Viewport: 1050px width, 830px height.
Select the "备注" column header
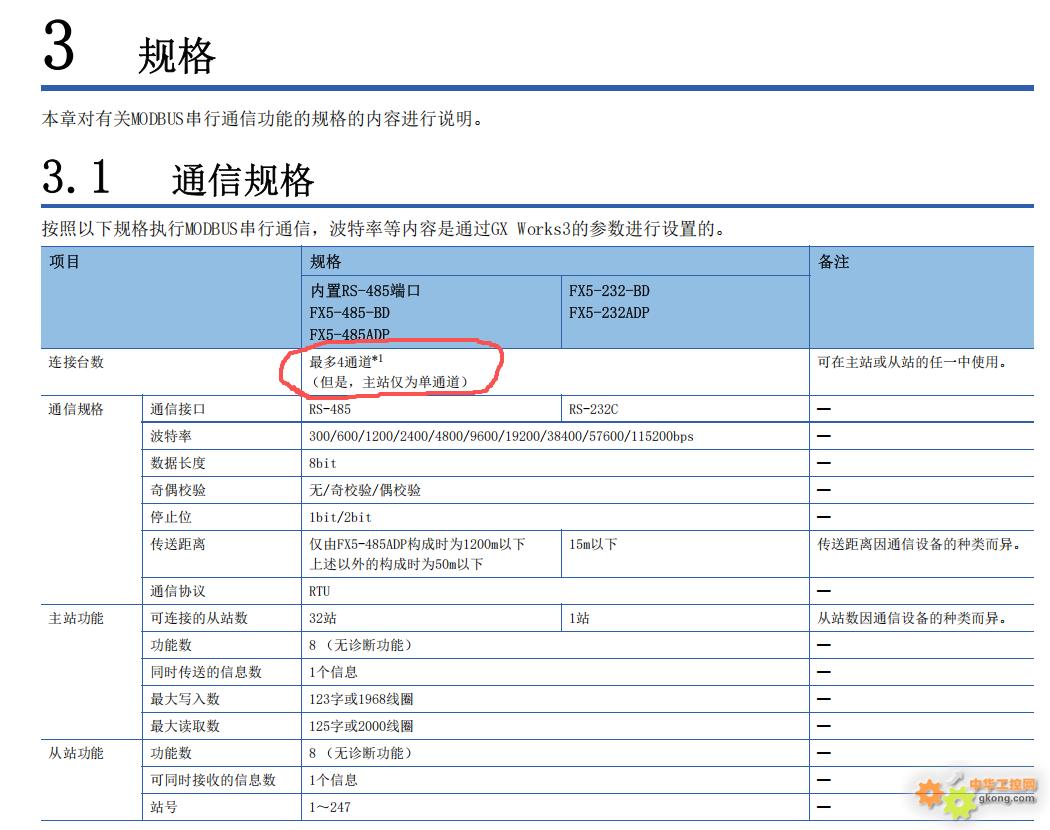834,262
